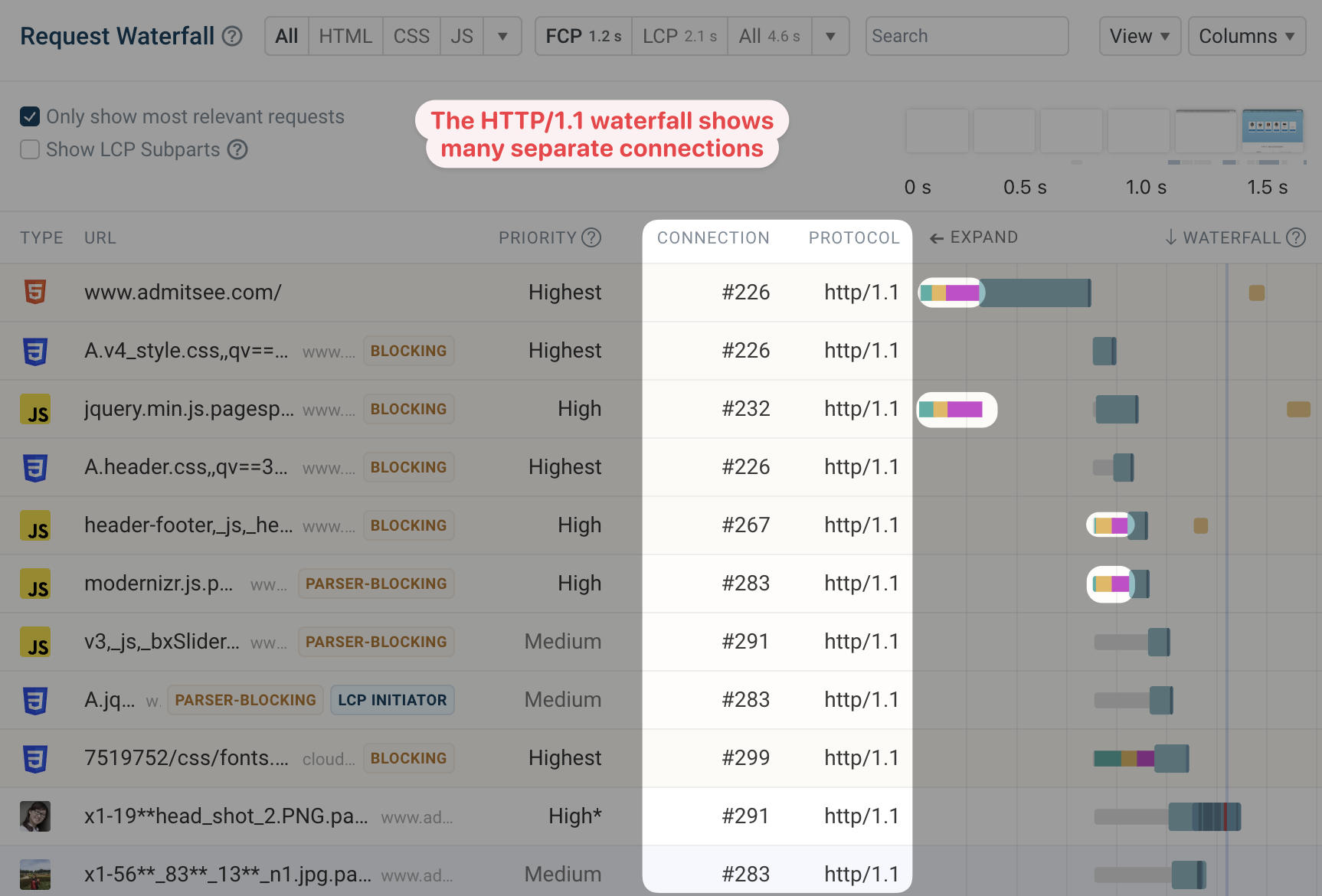Click connection #299 cell
The width and height of the screenshot is (1322, 896).
pyautogui.click(x=746, y=758)
